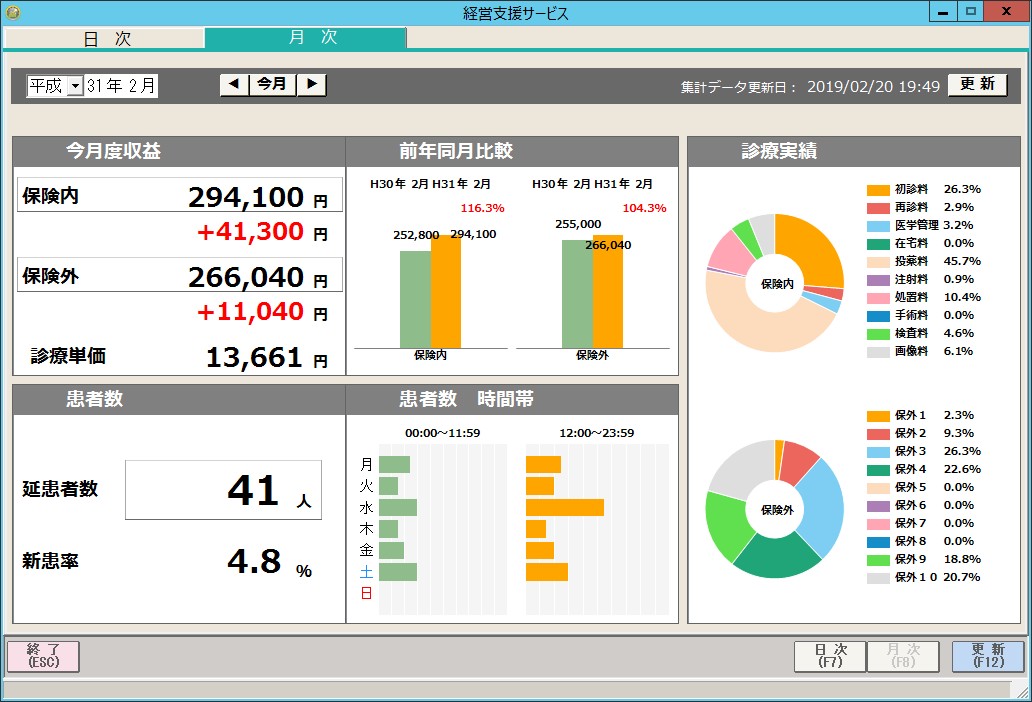The height and width of the screenshot is (702, 1032).
Task: Click the 投薬料 45.7% legend entry
Action: tap(924, 261)
